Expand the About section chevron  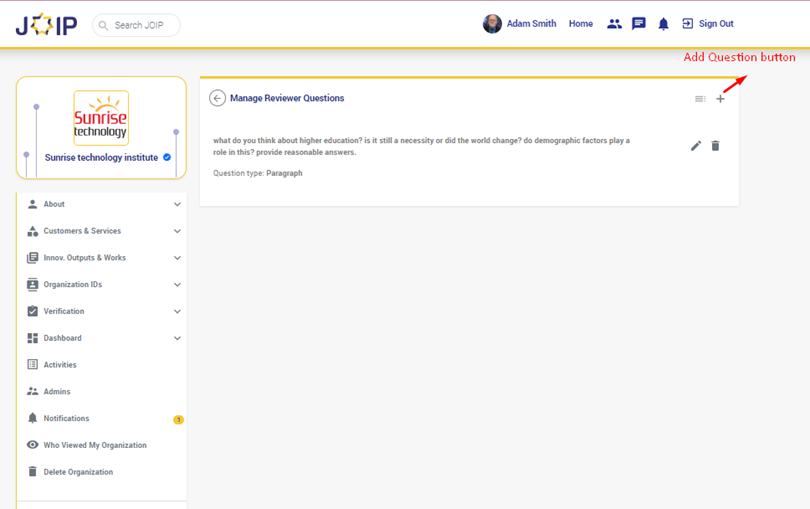tap(177, 204)
